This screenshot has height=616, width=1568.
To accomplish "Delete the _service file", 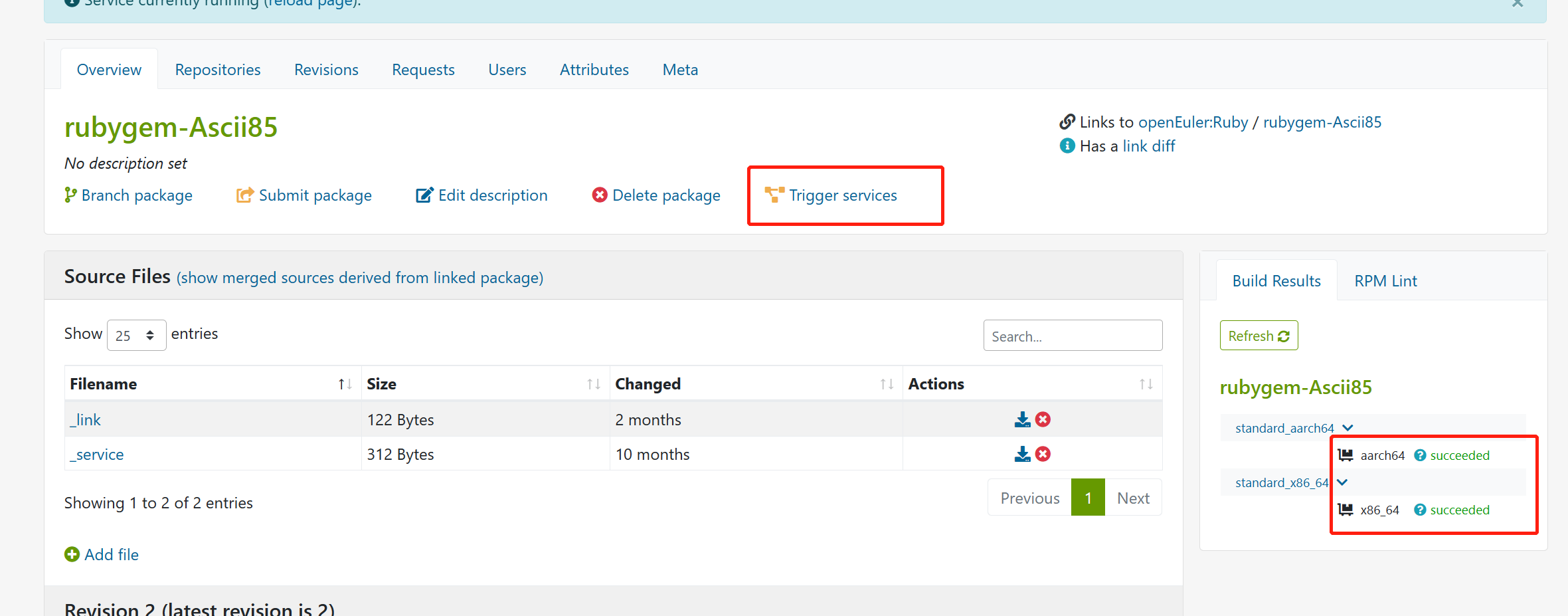I will pyautogui.click(x=1043, y=454).
